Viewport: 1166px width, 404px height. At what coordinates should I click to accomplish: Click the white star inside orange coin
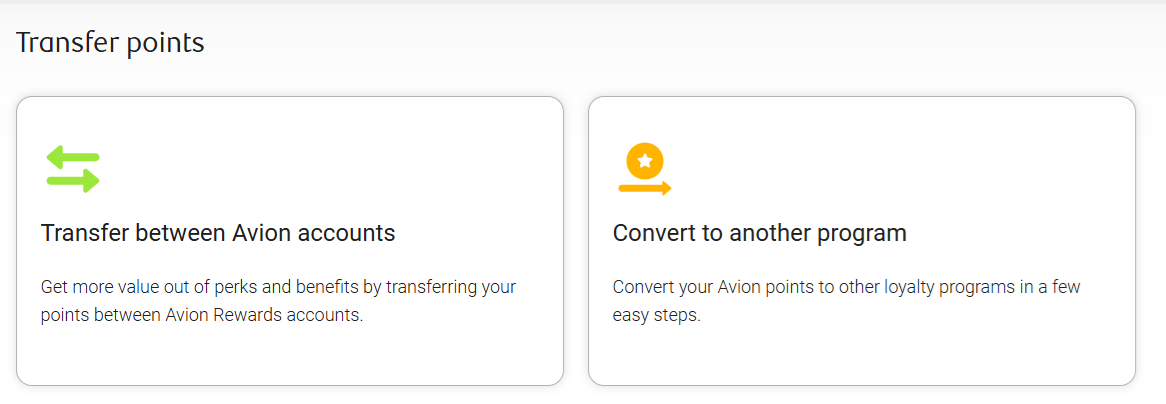[645, 160]
